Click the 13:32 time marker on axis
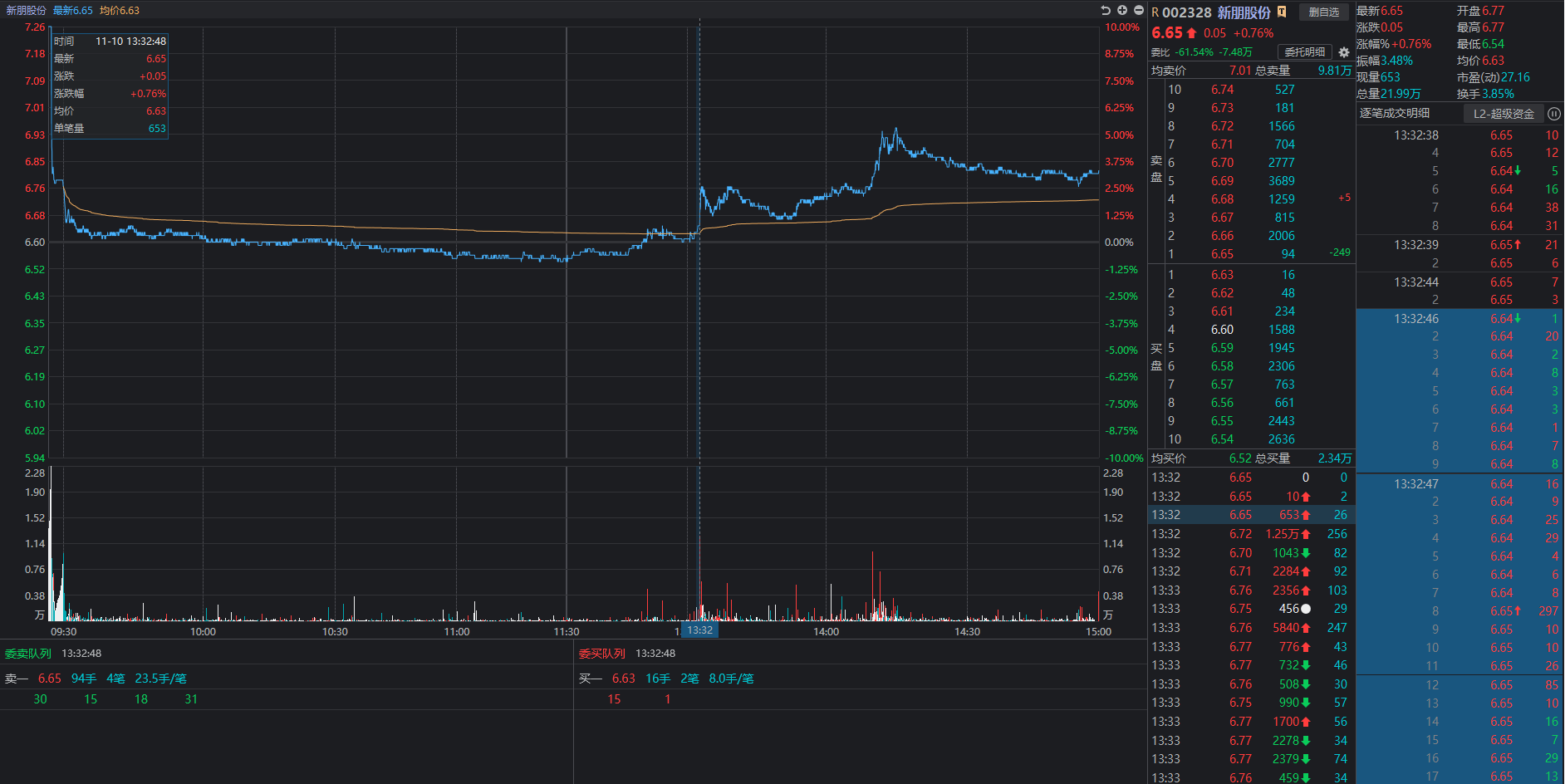 [699, 630]
